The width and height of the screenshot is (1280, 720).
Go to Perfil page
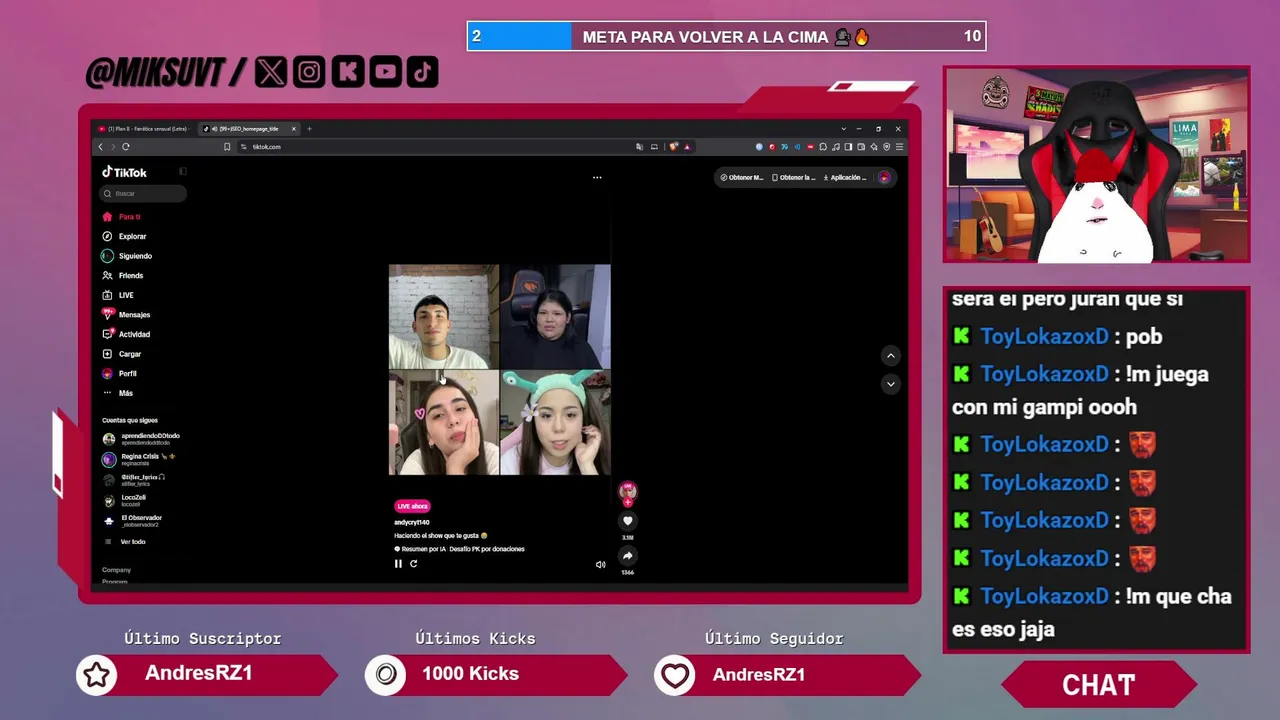coord(119,374)
